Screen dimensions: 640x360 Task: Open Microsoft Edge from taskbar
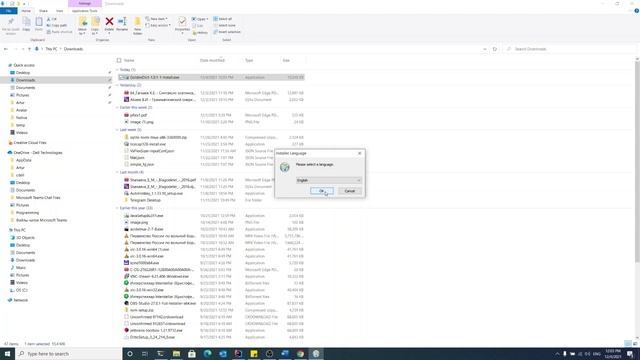207,354
